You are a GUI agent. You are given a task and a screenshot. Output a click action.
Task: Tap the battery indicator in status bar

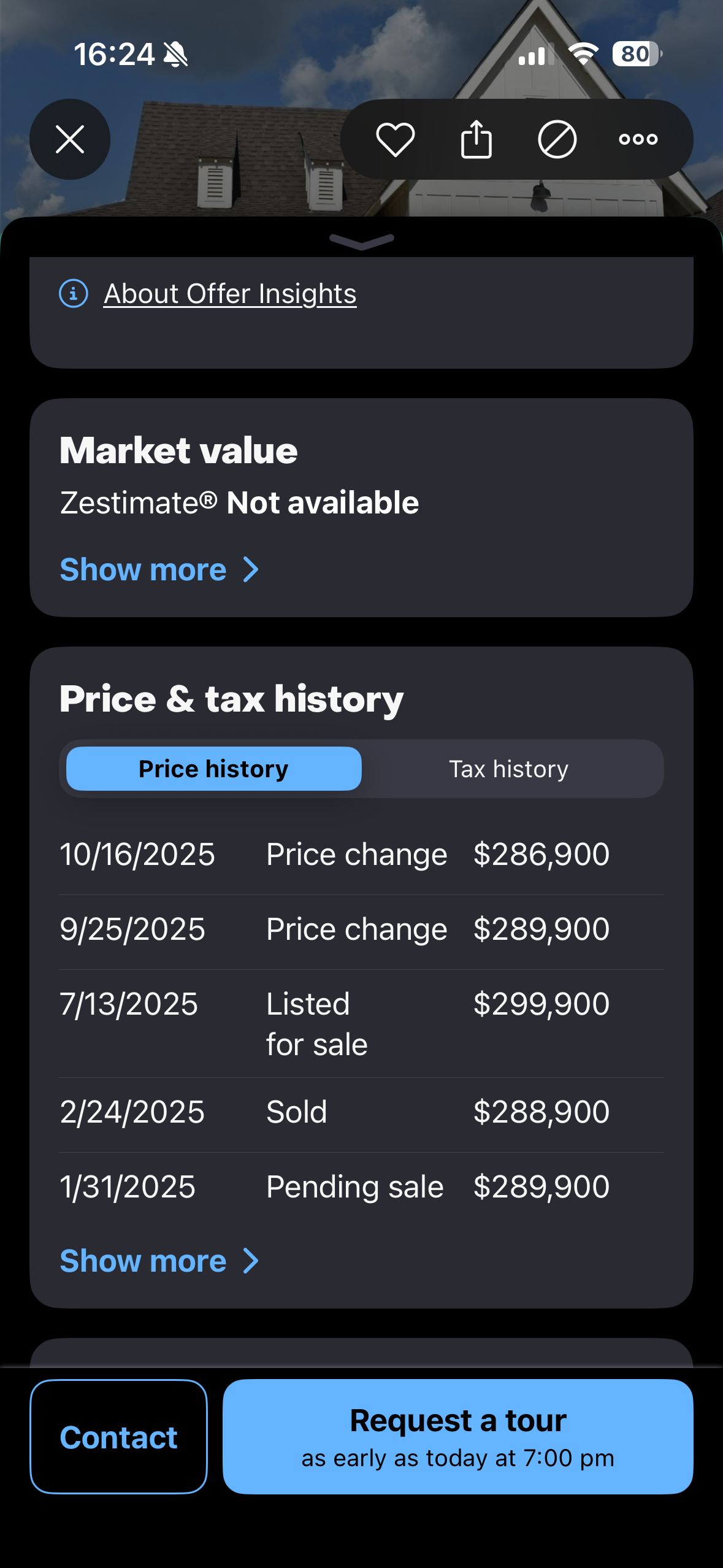tap(637, 54)
